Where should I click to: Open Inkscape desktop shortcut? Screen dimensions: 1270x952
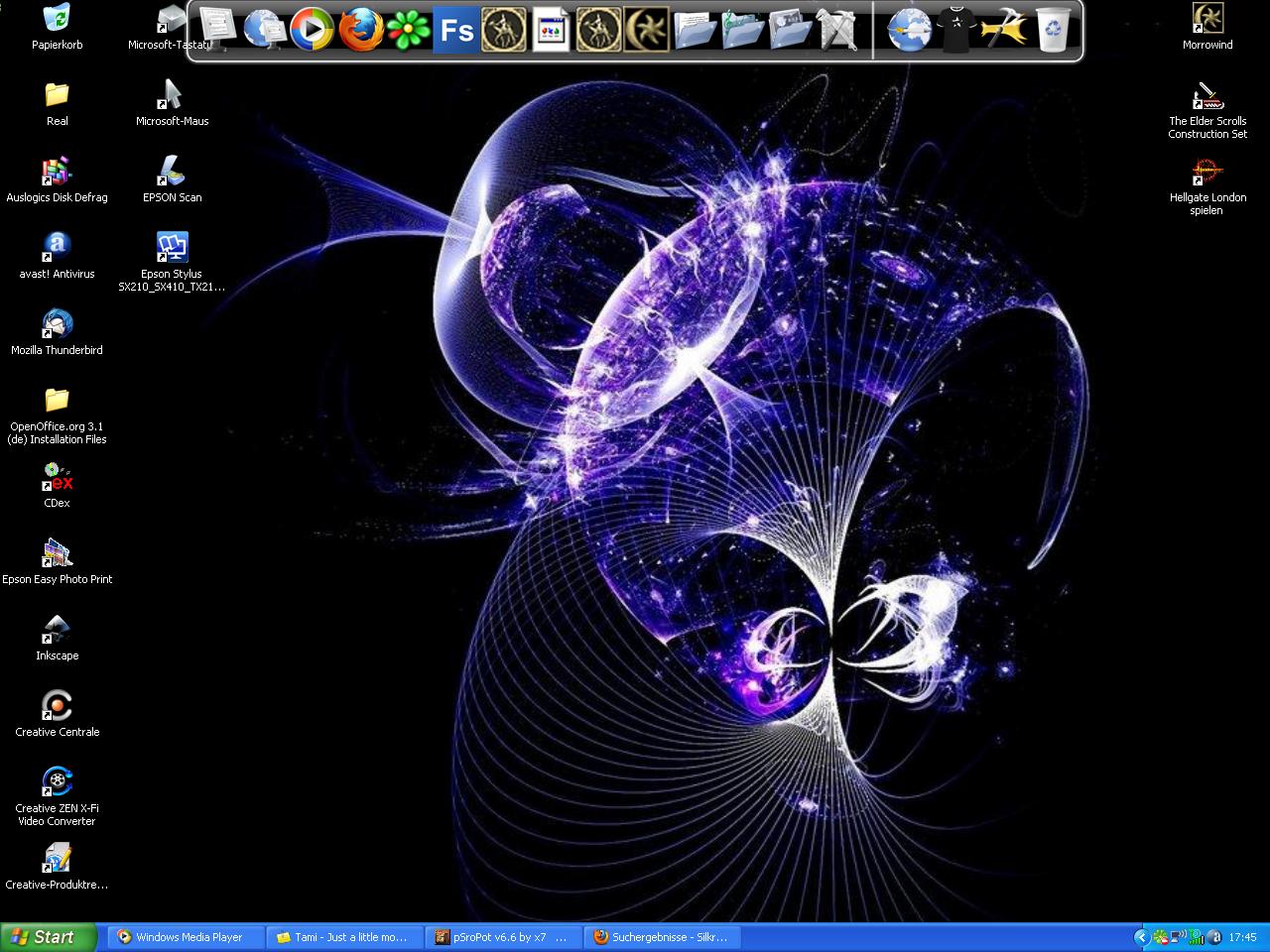[x=58, y=629]
